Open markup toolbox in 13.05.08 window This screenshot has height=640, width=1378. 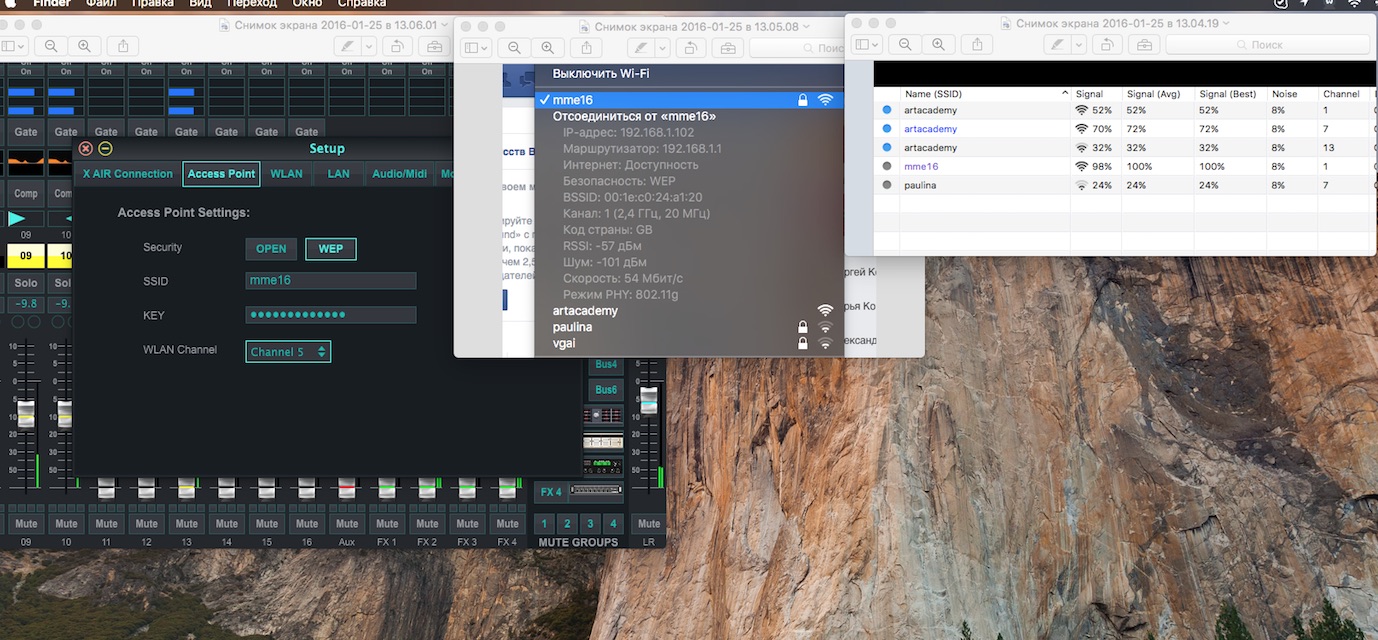727,47
